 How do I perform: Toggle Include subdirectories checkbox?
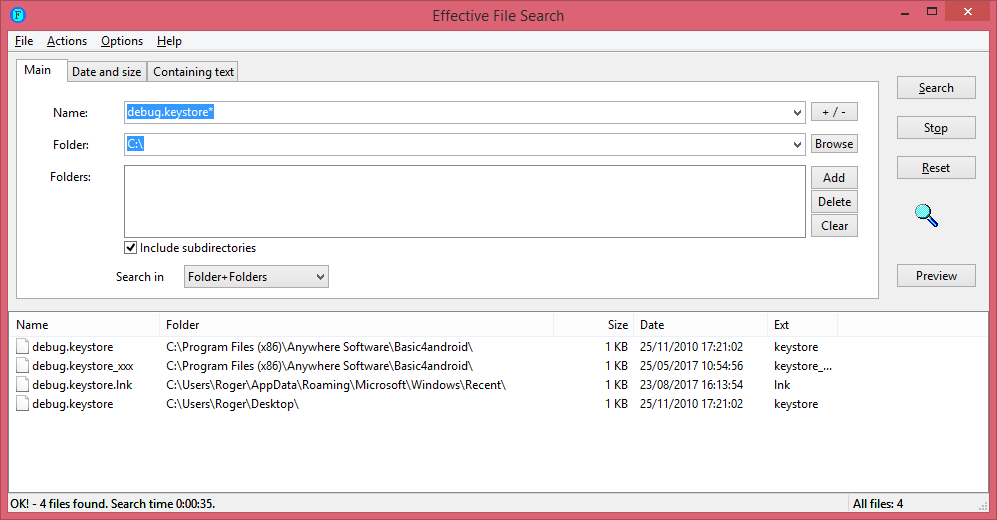coord(131,248)
